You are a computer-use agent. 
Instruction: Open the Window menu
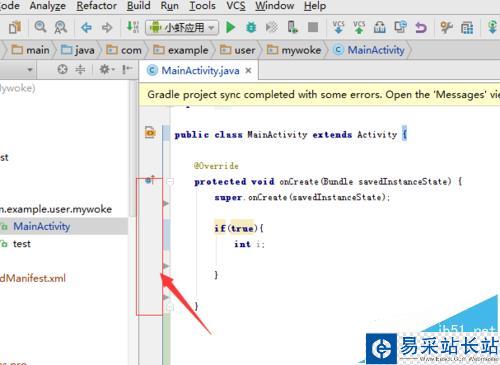pyautogui.click(x=274, y=6)
